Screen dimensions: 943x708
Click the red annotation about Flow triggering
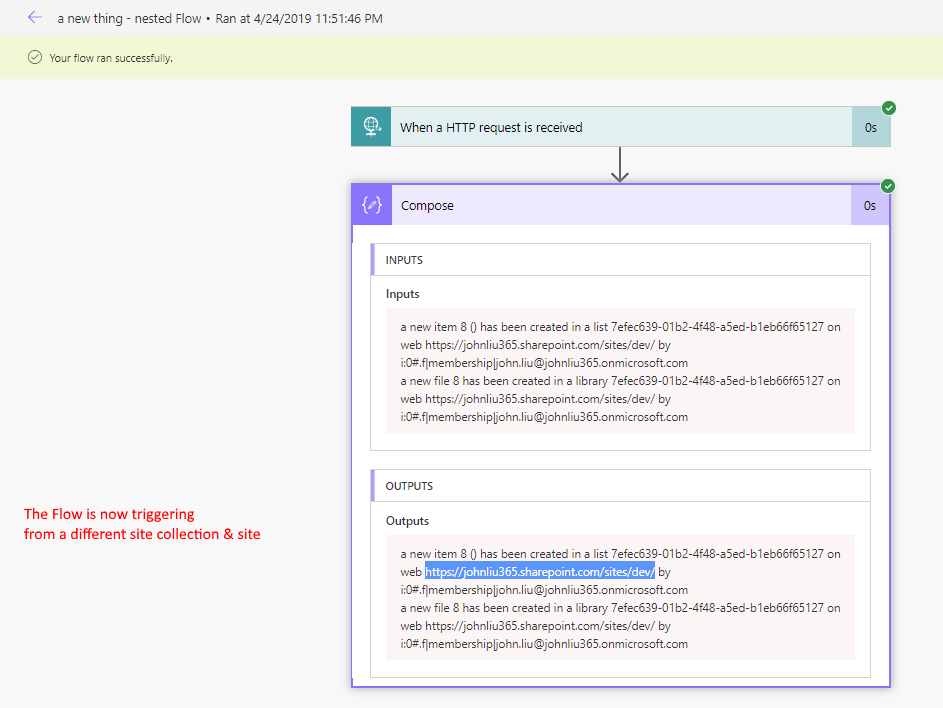142,524
